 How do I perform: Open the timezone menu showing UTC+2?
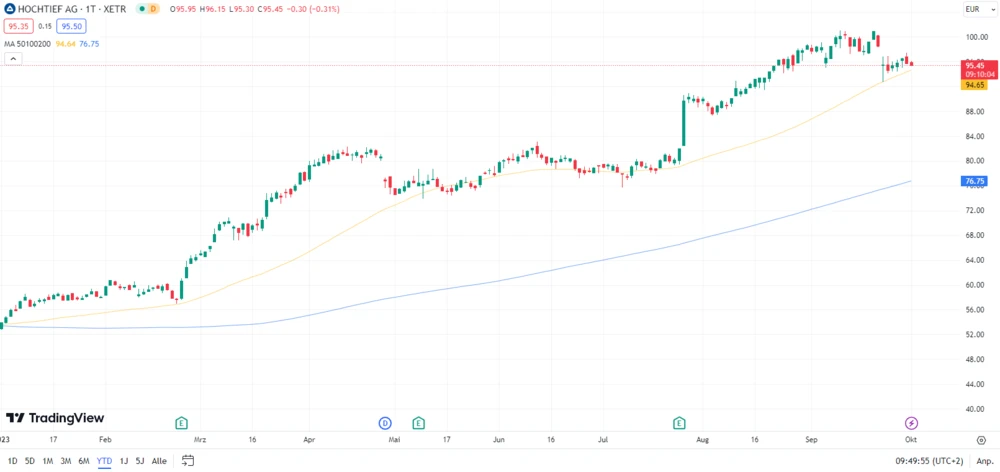(929, 460)
